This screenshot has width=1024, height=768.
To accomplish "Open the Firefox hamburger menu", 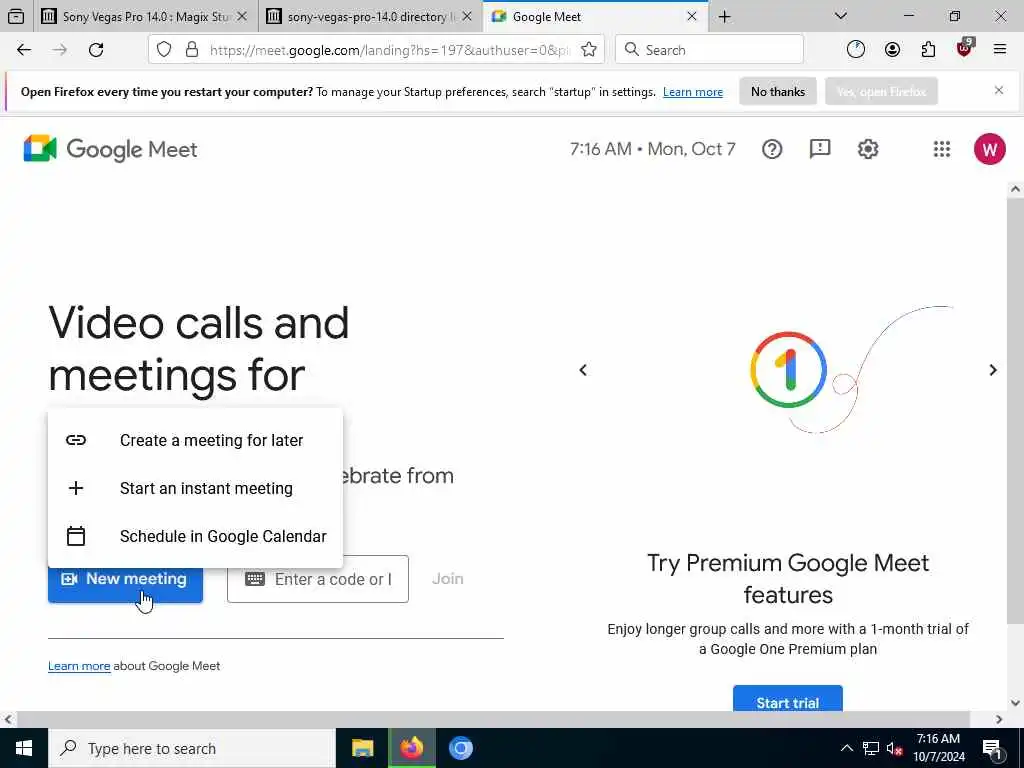I will tap(999, 50).
